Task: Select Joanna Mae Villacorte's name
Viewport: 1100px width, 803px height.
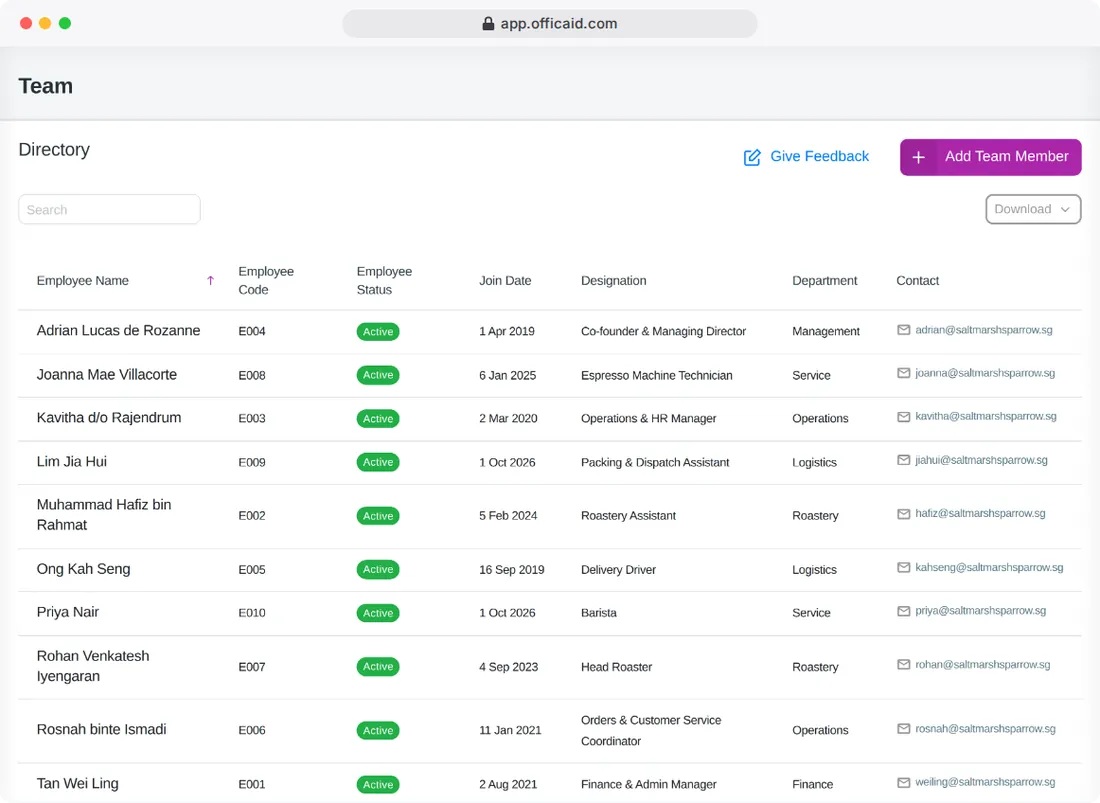Action: (x=107, y=374)
